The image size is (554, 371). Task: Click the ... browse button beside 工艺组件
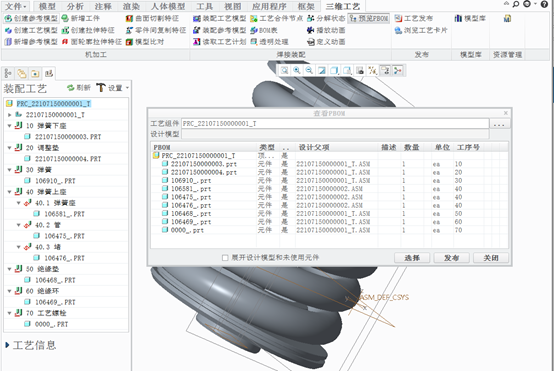[500, 124]
